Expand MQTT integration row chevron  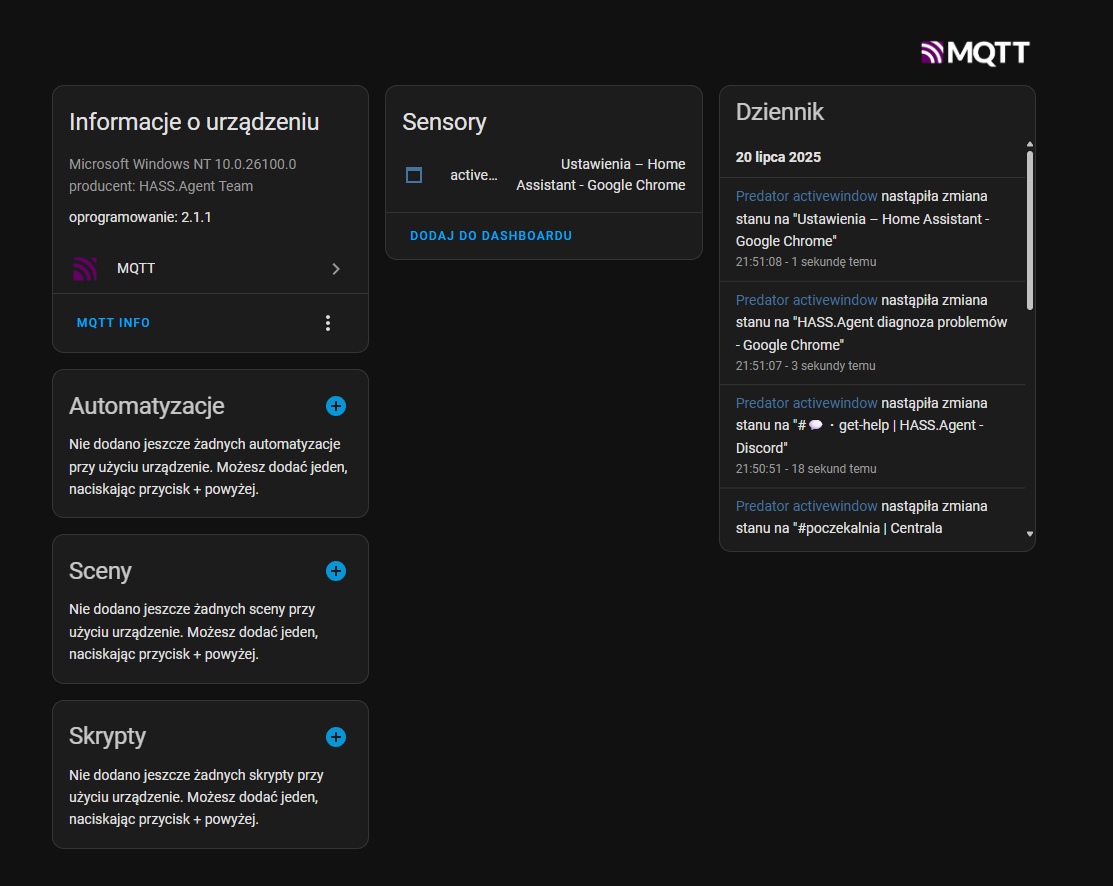pyautogui.click(x=336, y=269)
